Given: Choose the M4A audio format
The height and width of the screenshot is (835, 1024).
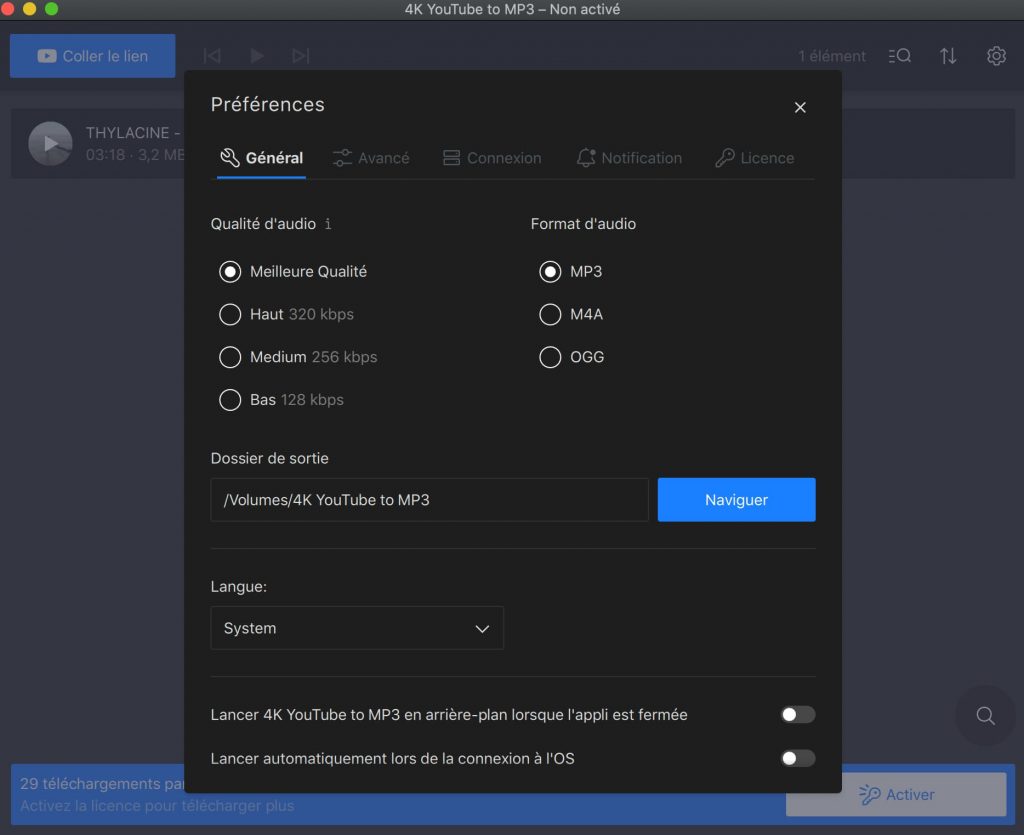Looking at the screenshot, I should 571,314.
